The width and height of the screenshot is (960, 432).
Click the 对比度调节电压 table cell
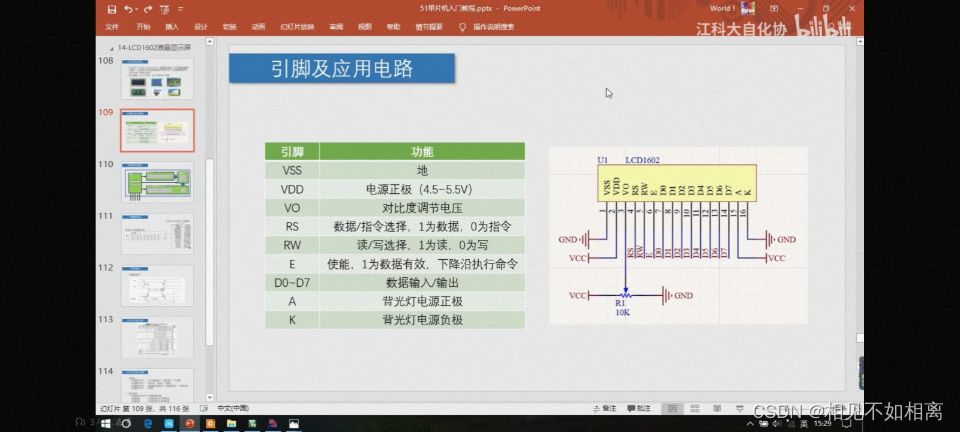(422, 208)
